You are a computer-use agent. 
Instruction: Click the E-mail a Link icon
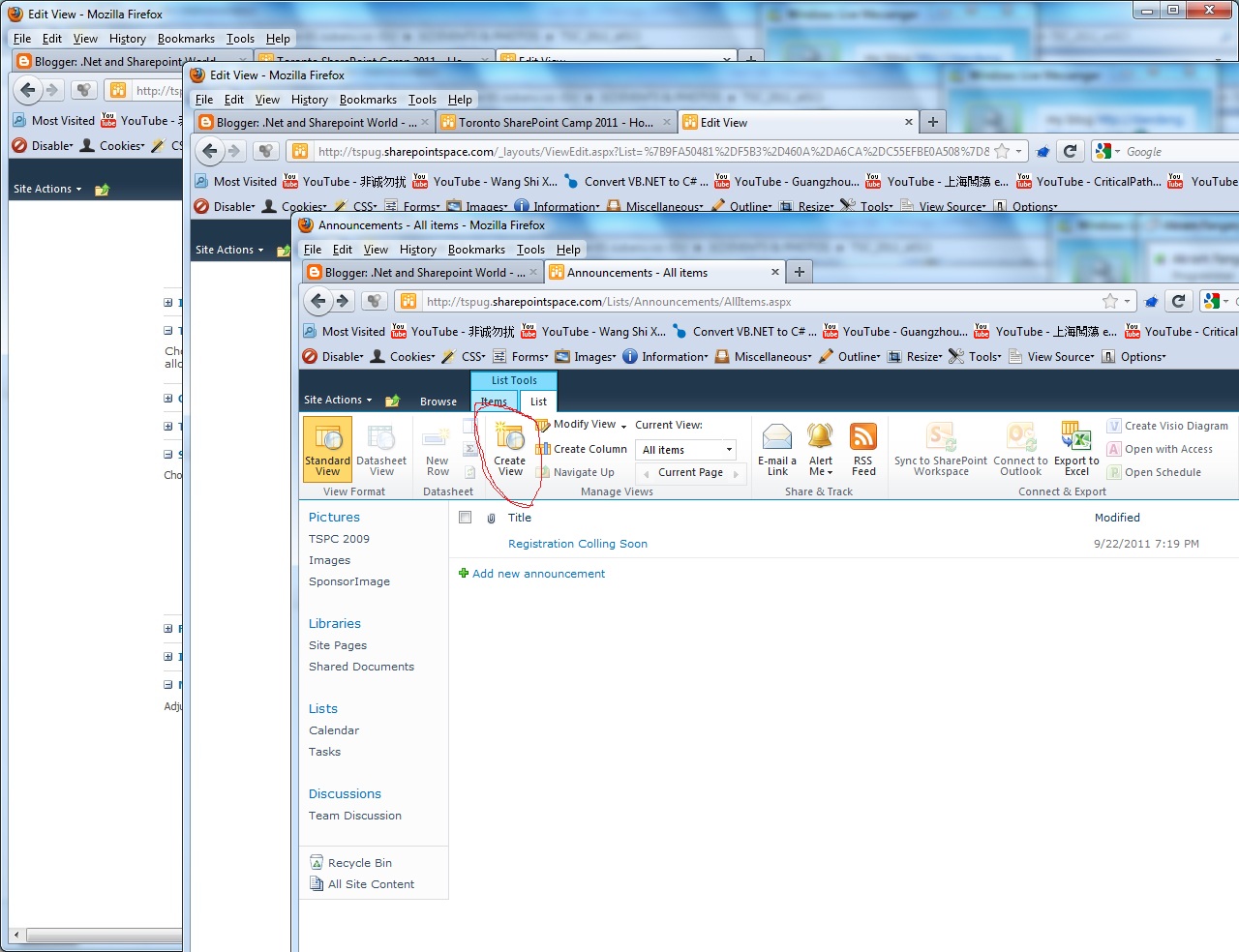point(776,448)
